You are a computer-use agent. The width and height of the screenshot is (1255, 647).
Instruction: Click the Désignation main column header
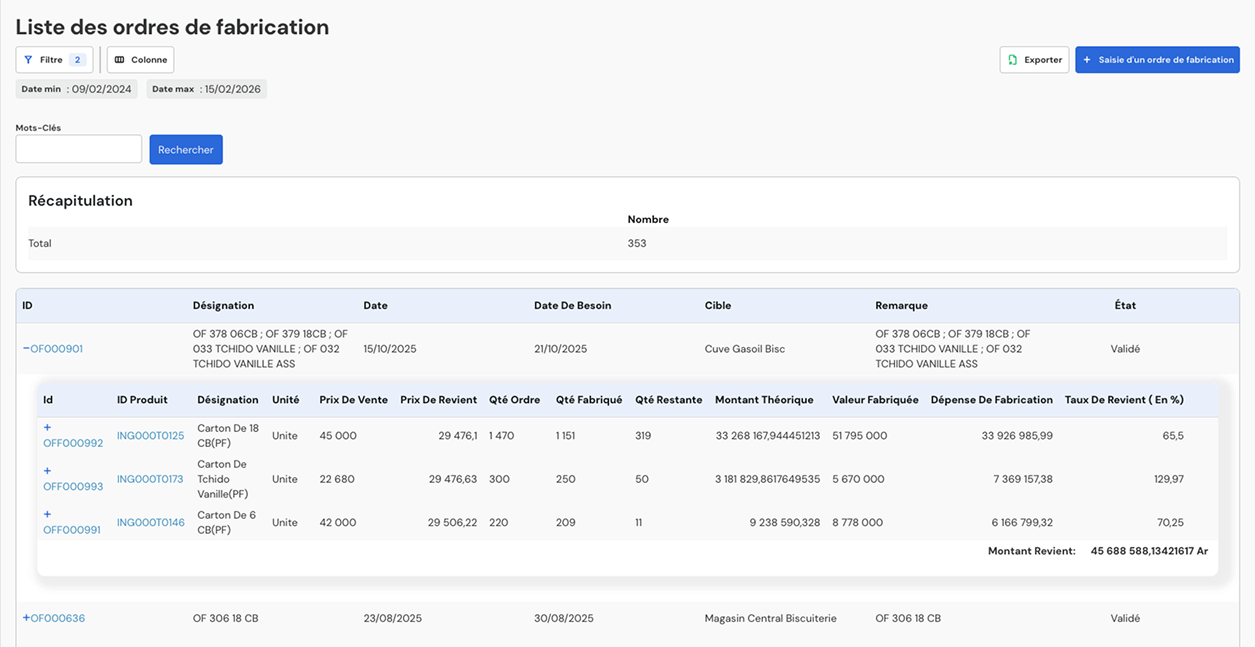click(x=223, y=306)
